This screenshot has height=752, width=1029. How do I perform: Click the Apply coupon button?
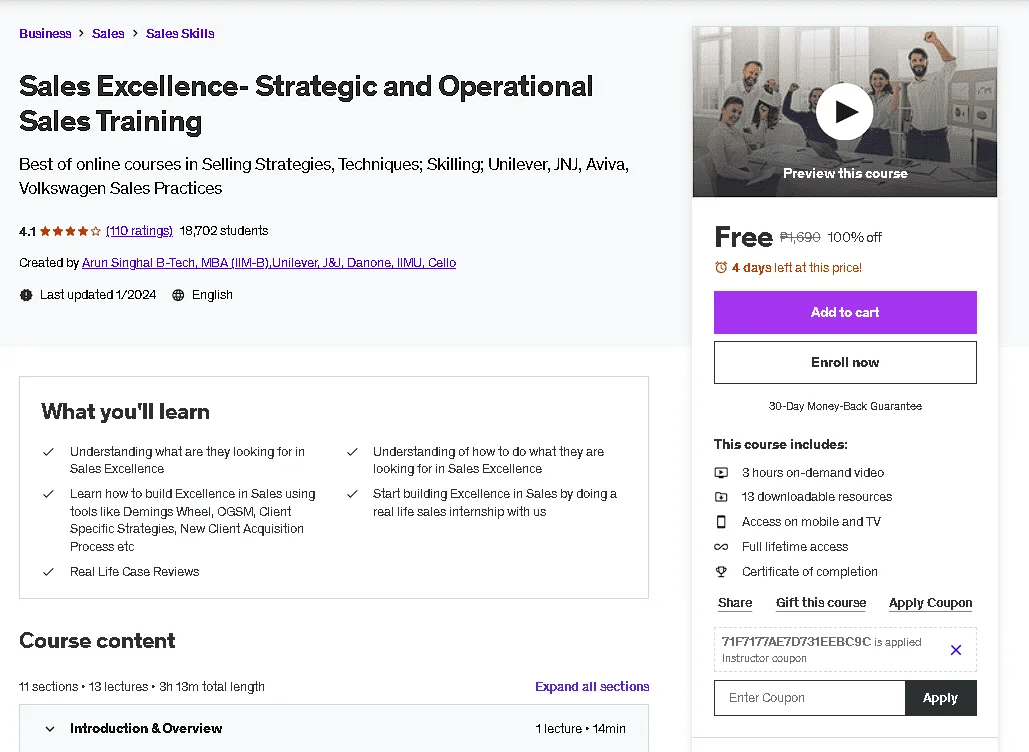940,698
